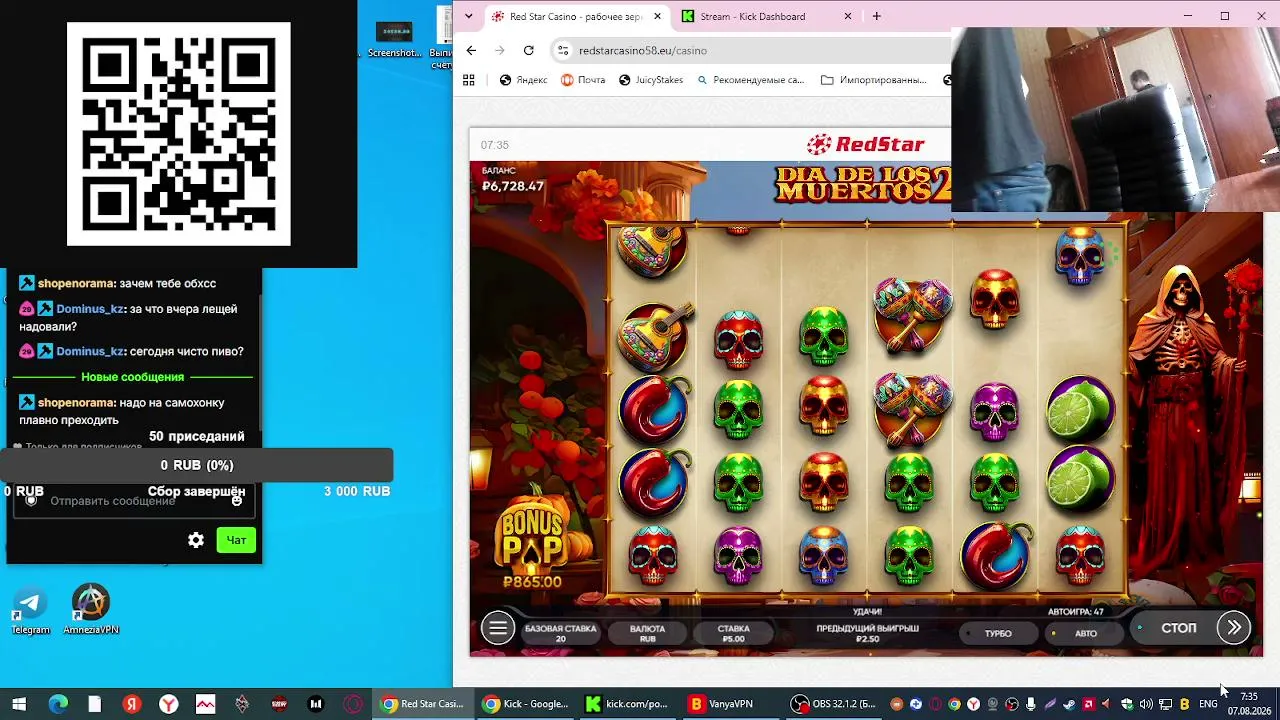The image size is (1280, 720).
Task: Click the volume speaker tray icon
Action: coord(1146,704)
